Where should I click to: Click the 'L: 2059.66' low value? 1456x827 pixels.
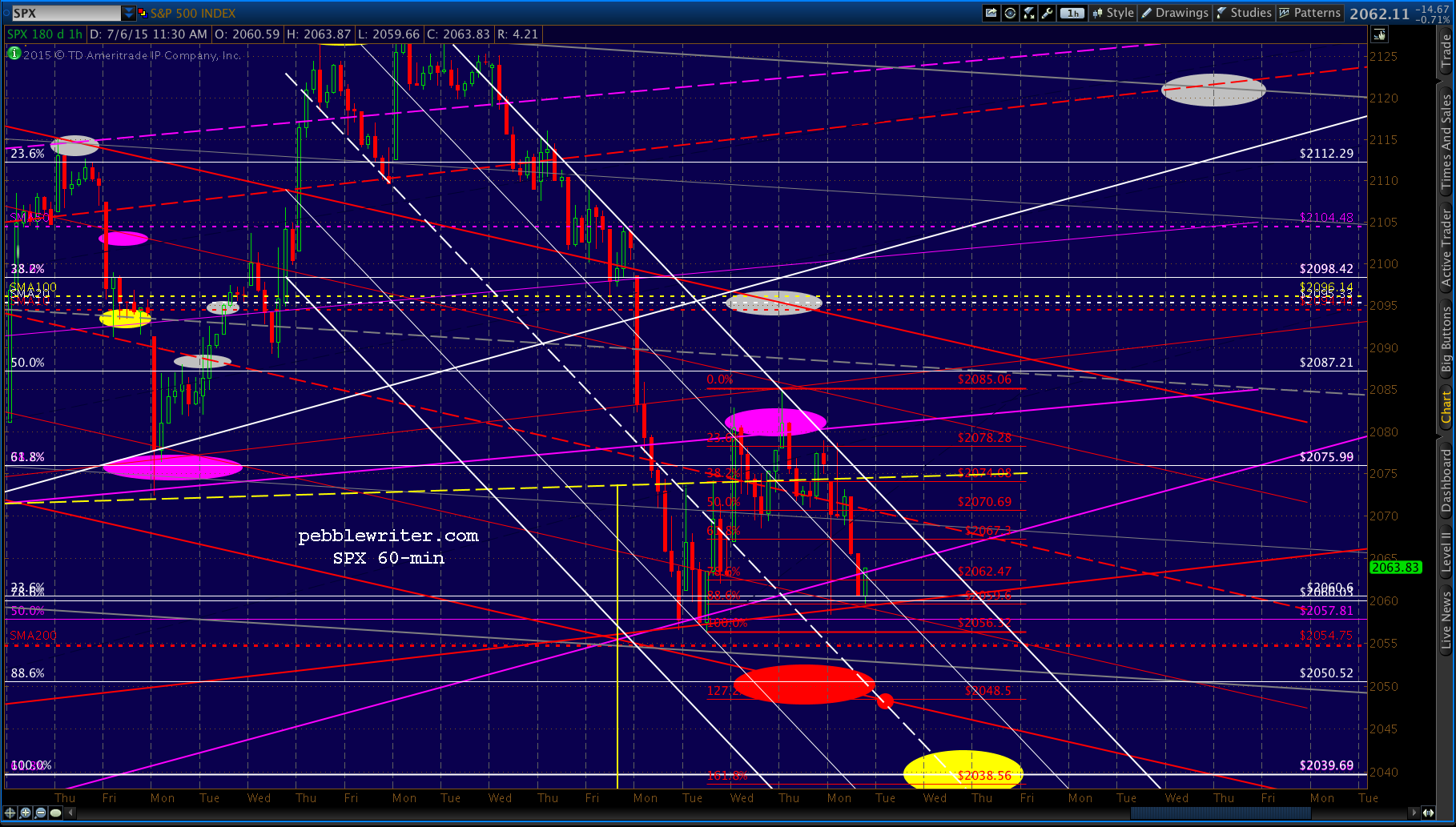[388, 34]
